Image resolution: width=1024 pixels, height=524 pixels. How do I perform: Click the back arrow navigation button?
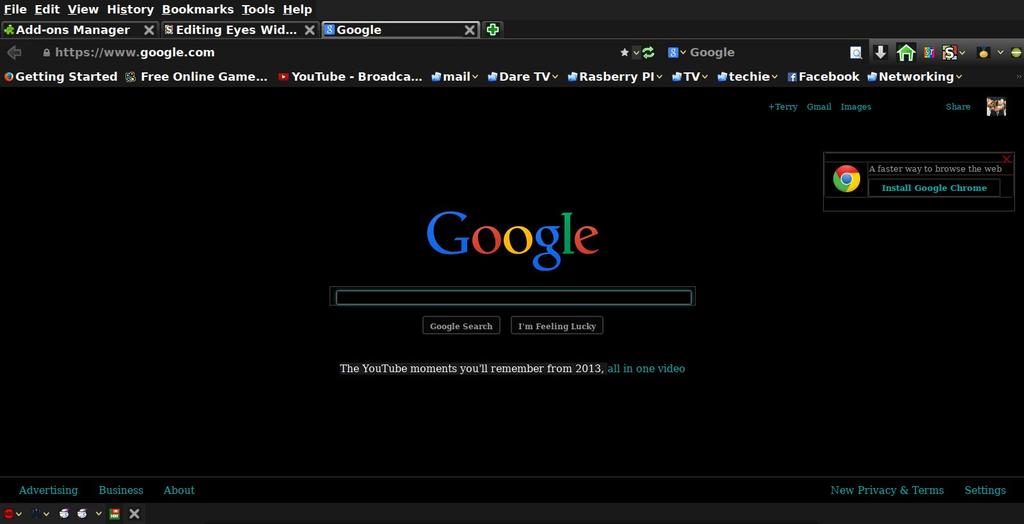pyautogui.click(x=14, y=52)
